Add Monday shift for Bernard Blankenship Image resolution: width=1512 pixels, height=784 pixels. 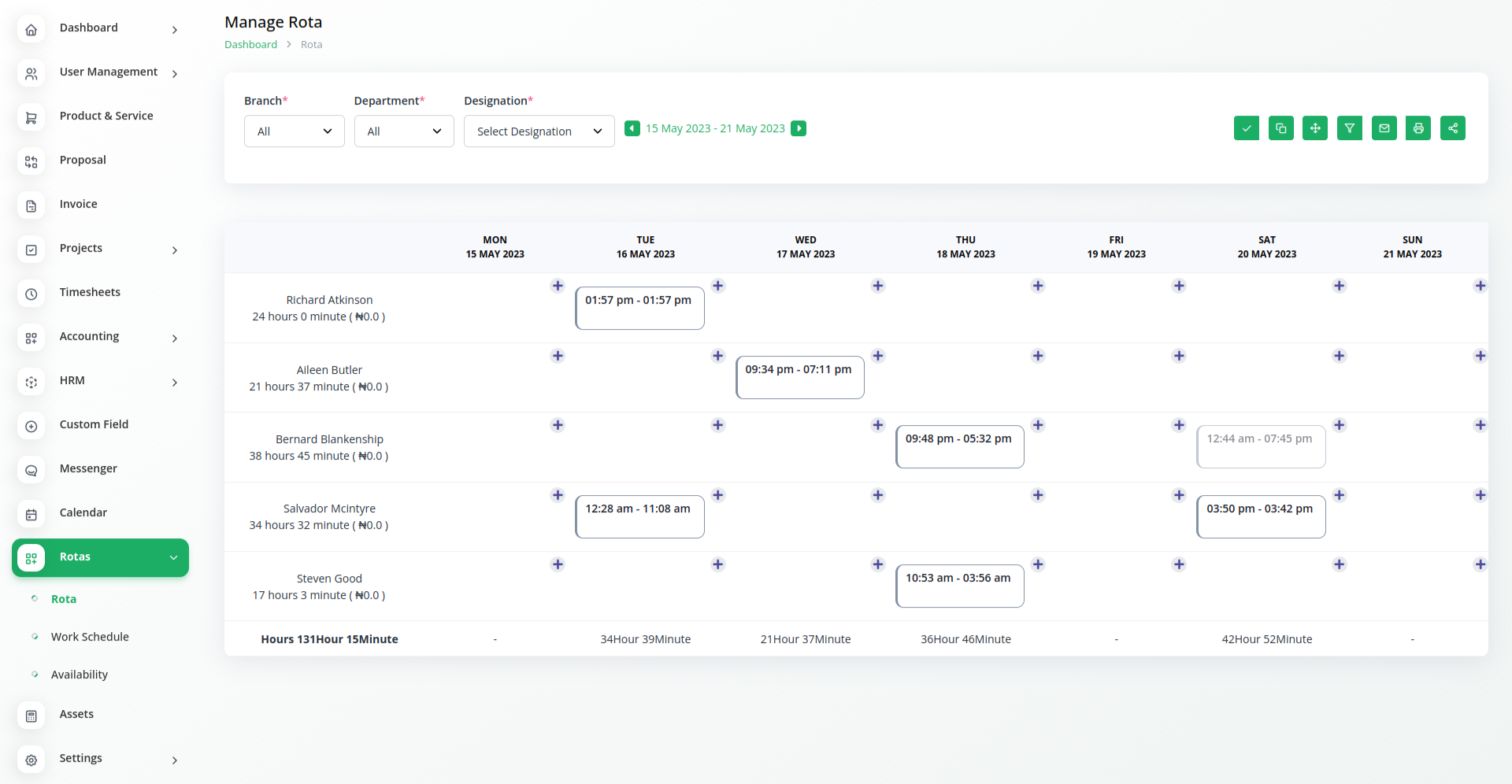558,425
